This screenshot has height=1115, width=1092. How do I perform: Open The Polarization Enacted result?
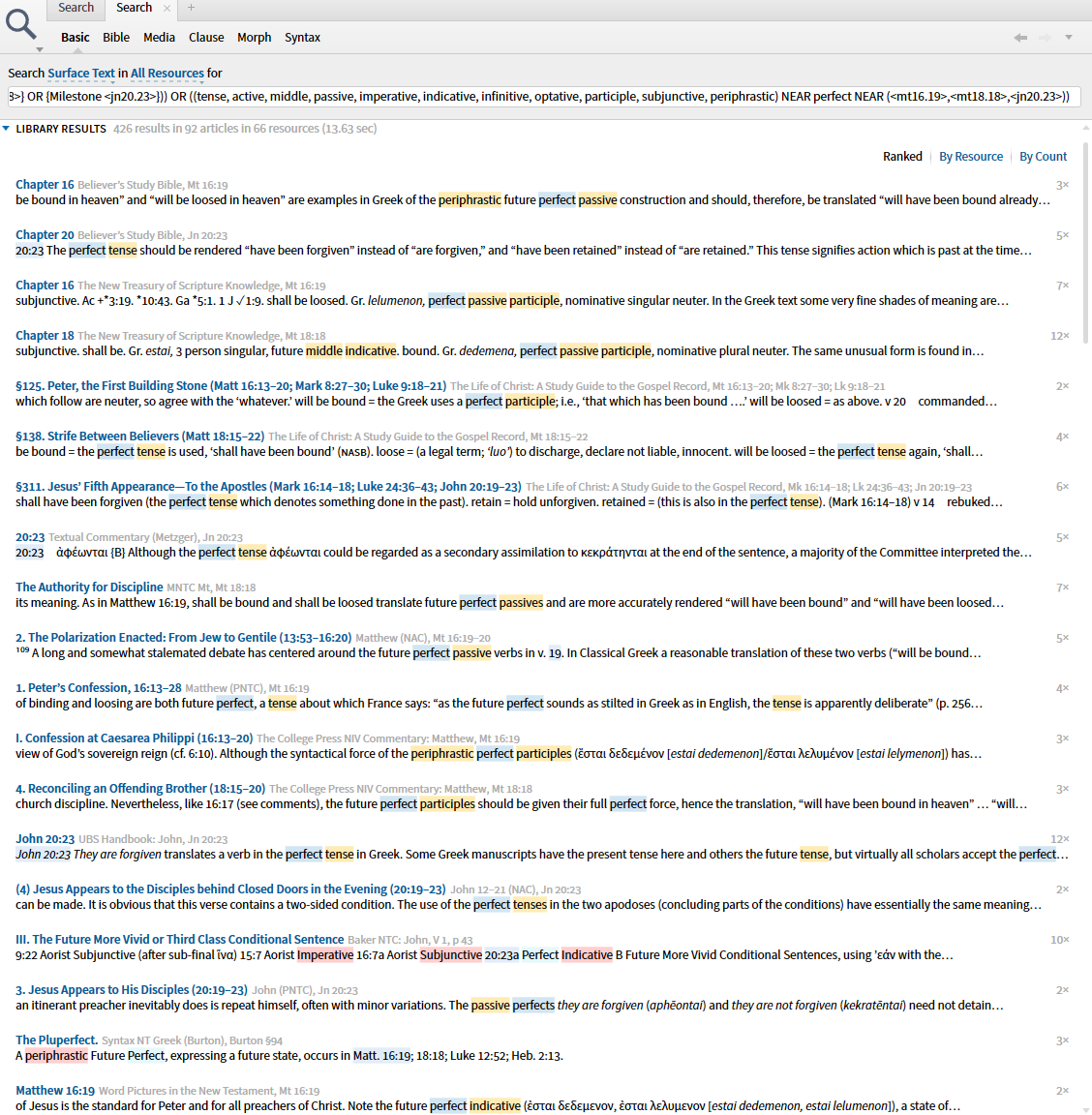(x=184, y=638)
